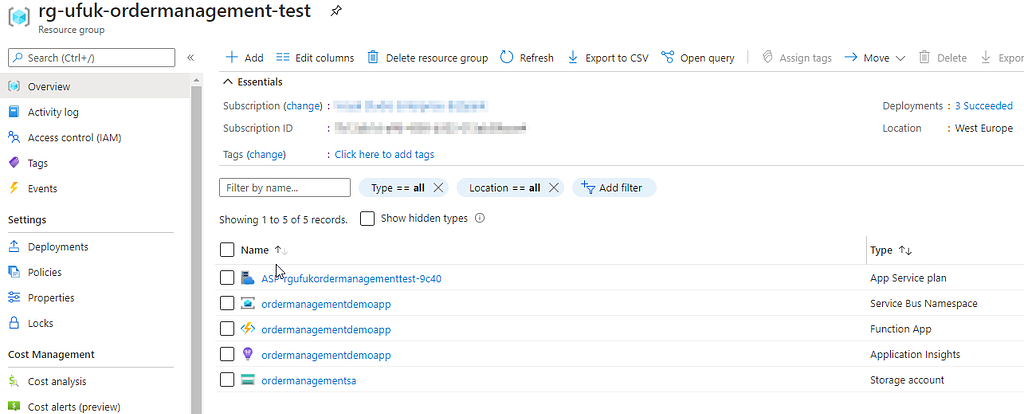Image resolution: width=1024 pixels, height=414 pixels.
Task: Click the Access control people icon
Action: pyautogui.click(x=14, y=137)
